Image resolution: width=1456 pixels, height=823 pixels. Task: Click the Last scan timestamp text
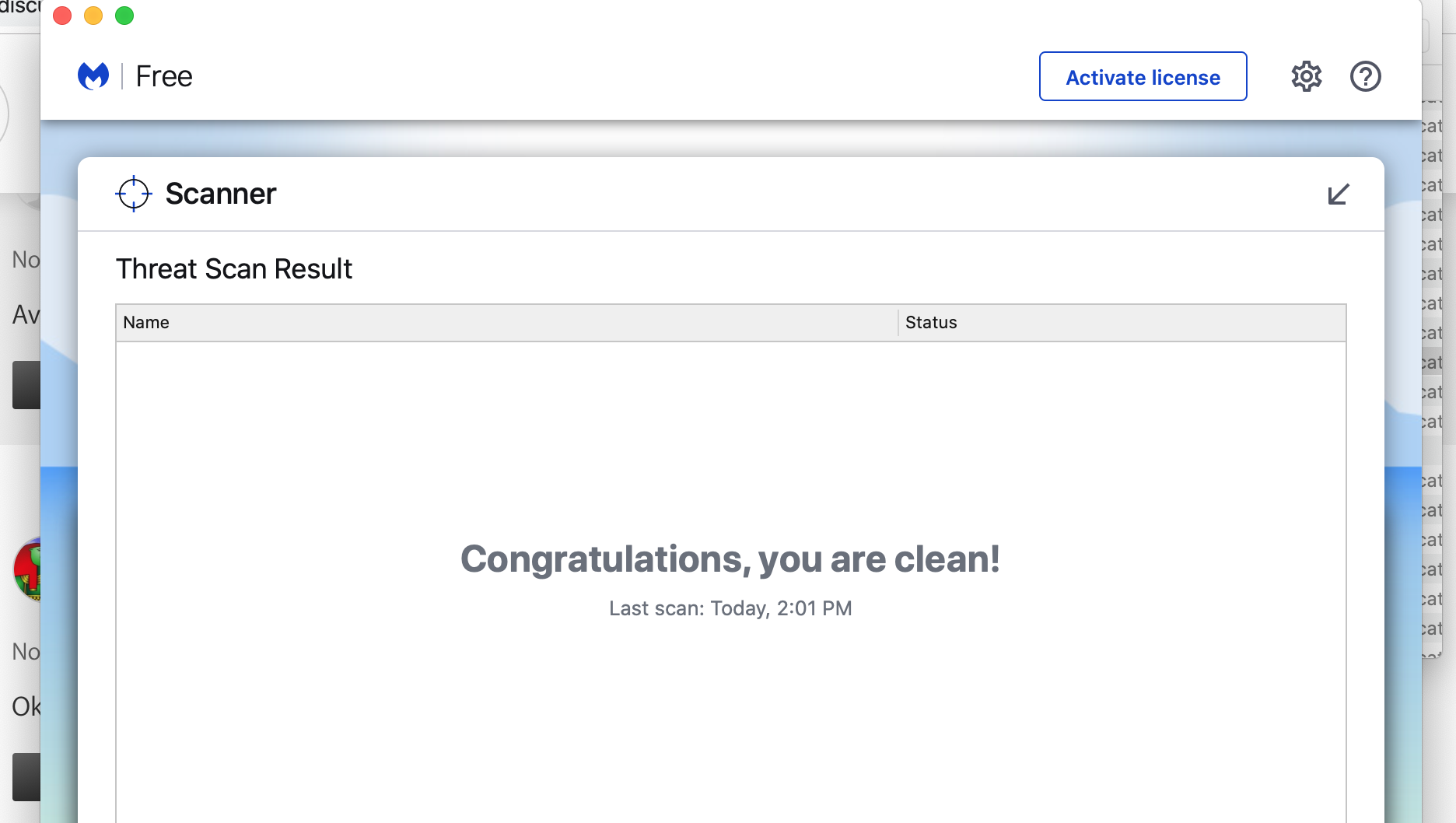[x=730, y=608]
